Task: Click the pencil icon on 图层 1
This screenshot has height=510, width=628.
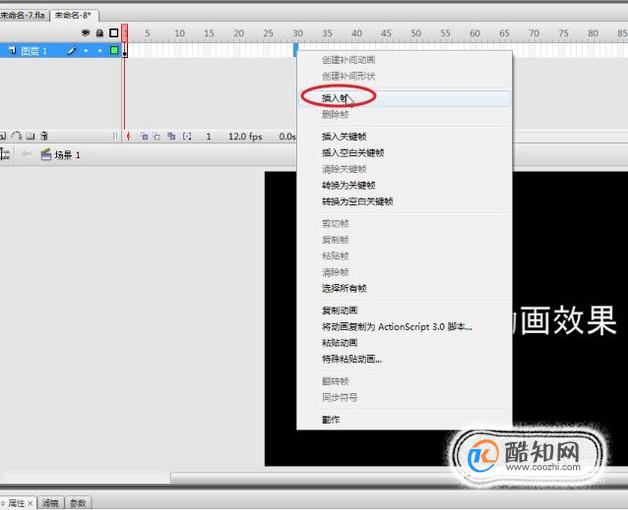Action: (72, 51)
